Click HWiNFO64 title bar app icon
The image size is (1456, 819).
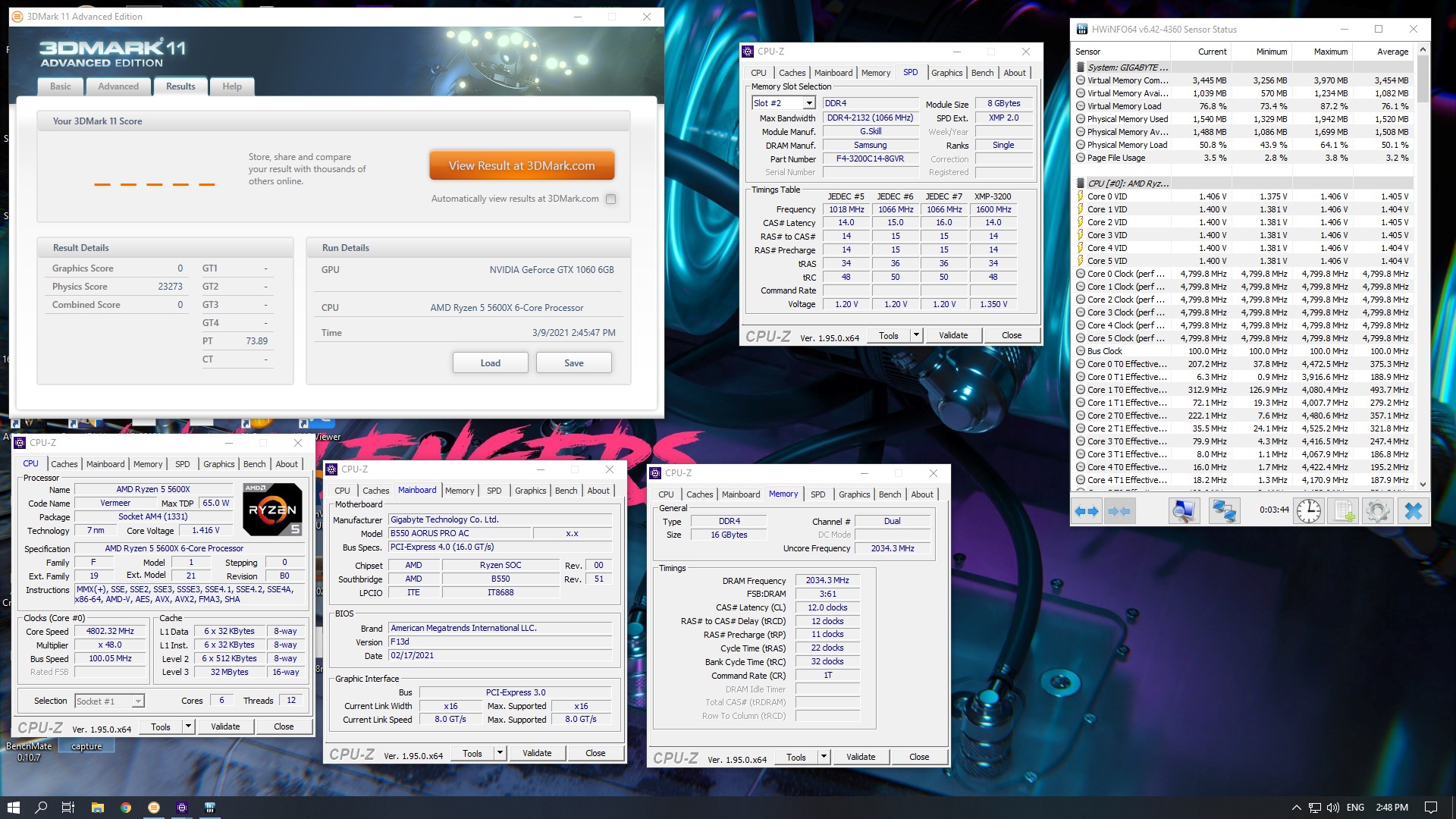click(1081, 29)
